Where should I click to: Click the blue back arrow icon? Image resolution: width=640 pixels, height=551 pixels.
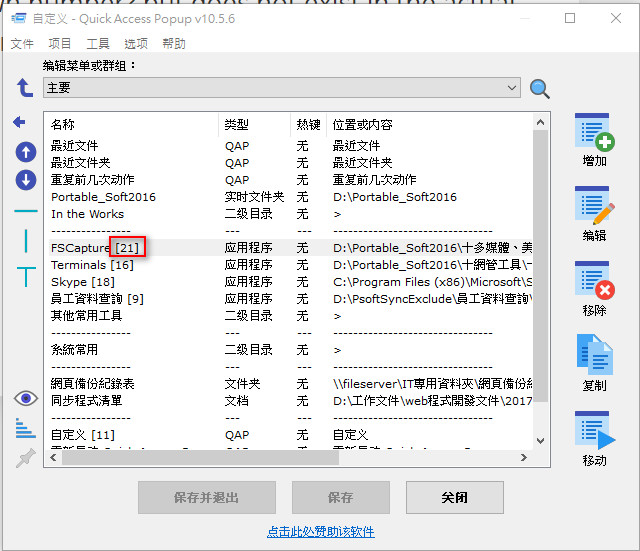tap(19, 122)
